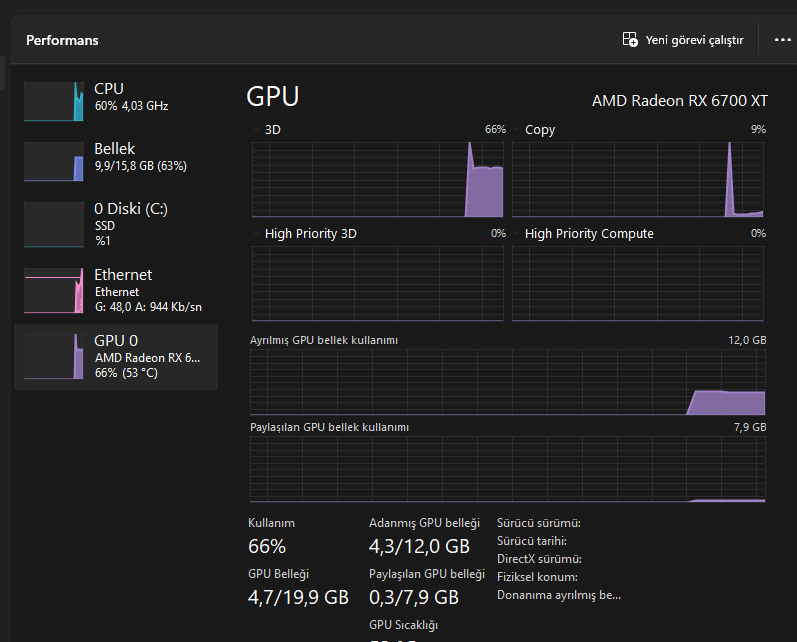Click the AMD Radeon RX 6700 XT heading
The width and height of the screenshot is (797, 642).
(680, 100)
